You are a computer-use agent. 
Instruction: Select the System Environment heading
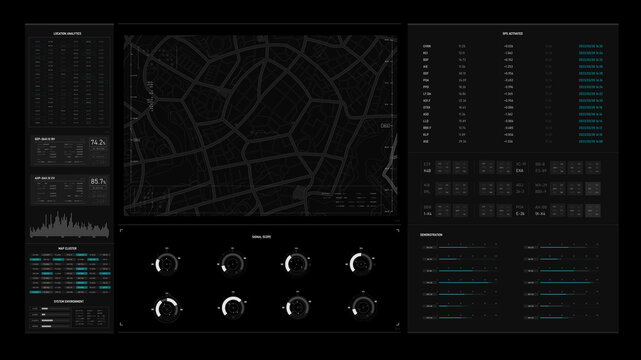[69, 302]
